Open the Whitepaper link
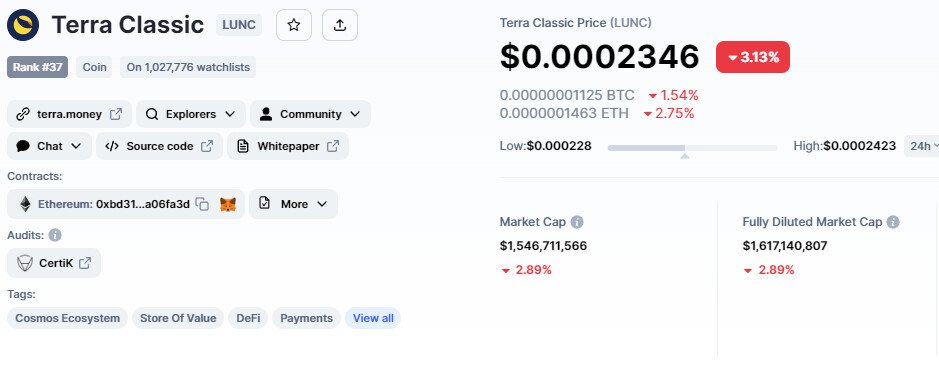 pyautogui.click(x=287, y=146)
